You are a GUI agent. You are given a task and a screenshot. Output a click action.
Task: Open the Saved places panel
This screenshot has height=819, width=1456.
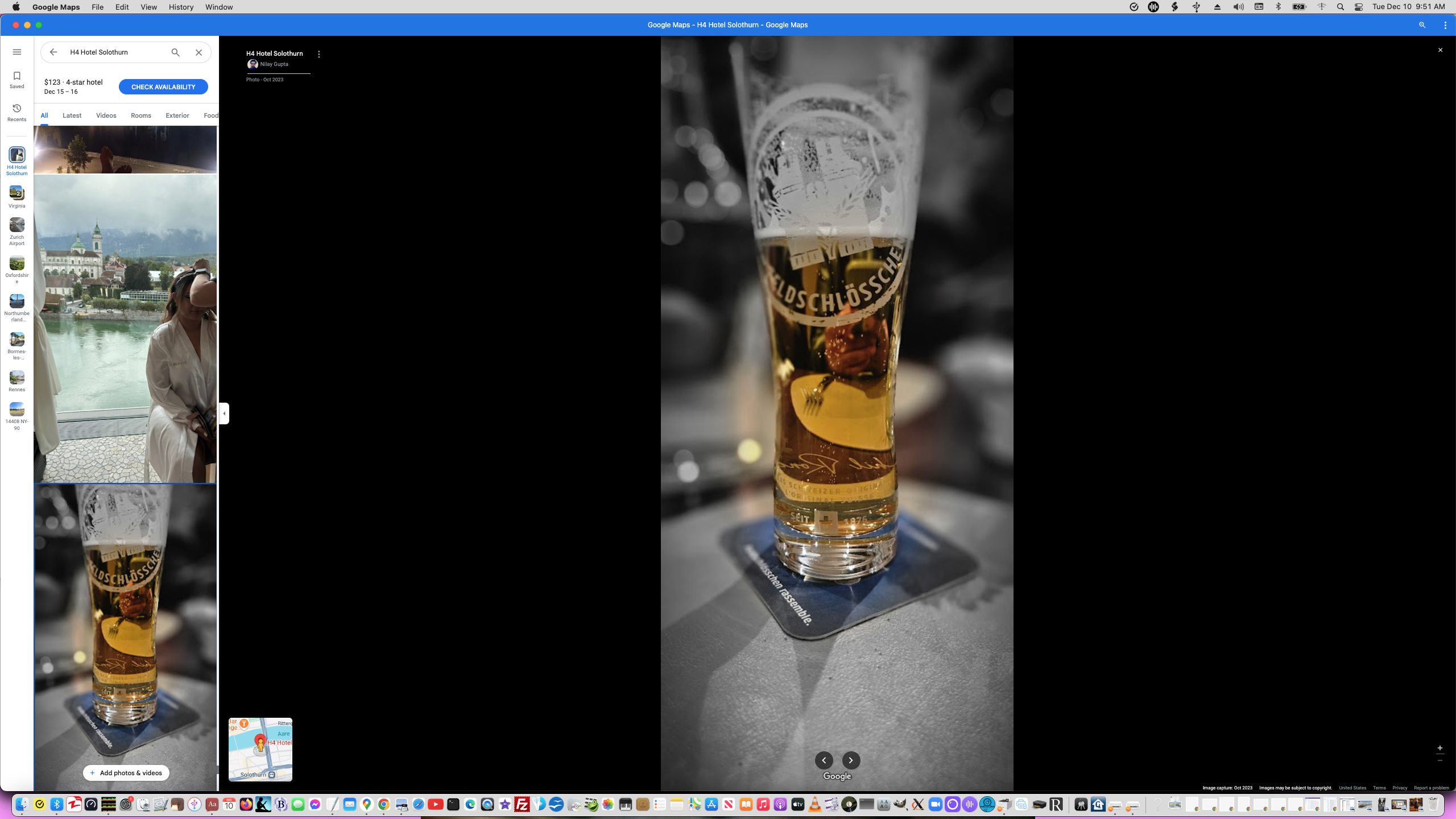[x=16, y=78]
